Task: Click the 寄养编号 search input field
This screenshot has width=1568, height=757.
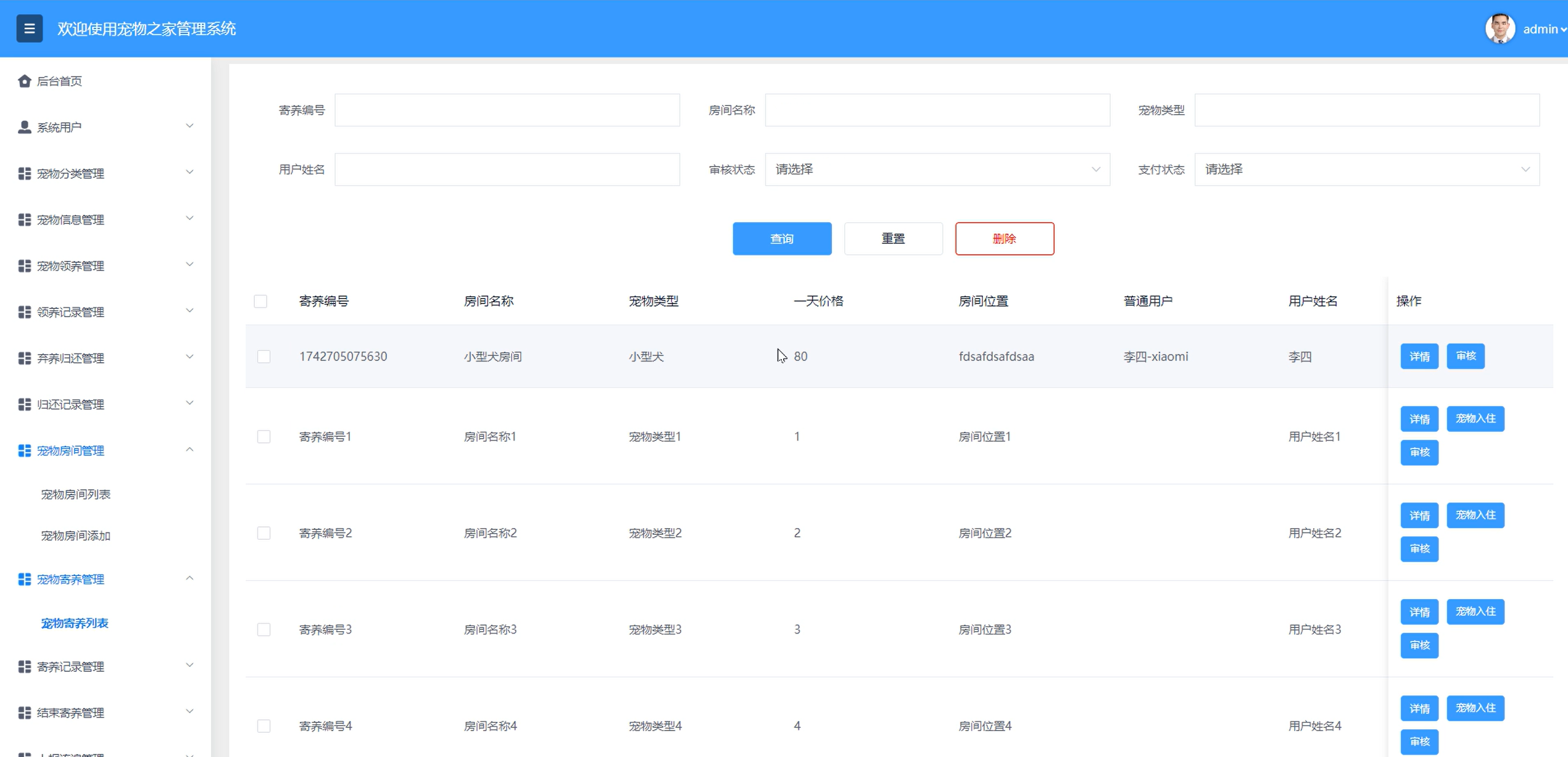Action: click(507, 110)
